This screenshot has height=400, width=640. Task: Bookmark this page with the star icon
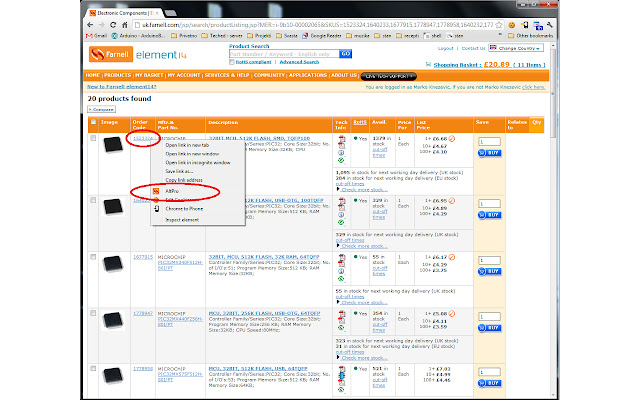[x=499, y=25]
